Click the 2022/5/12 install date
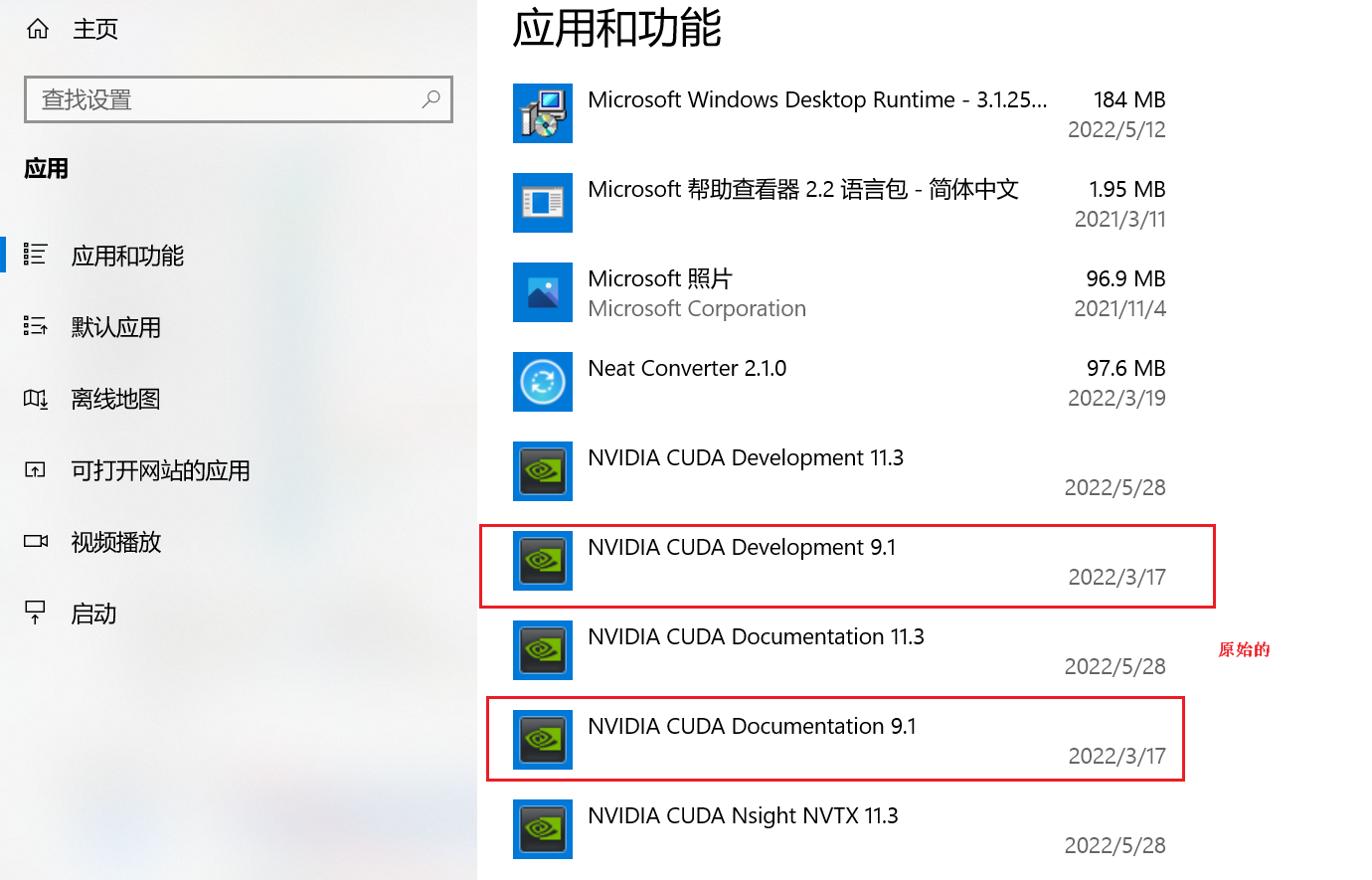This screenshot has height=880, width=1372. (x=1116, y=129)
